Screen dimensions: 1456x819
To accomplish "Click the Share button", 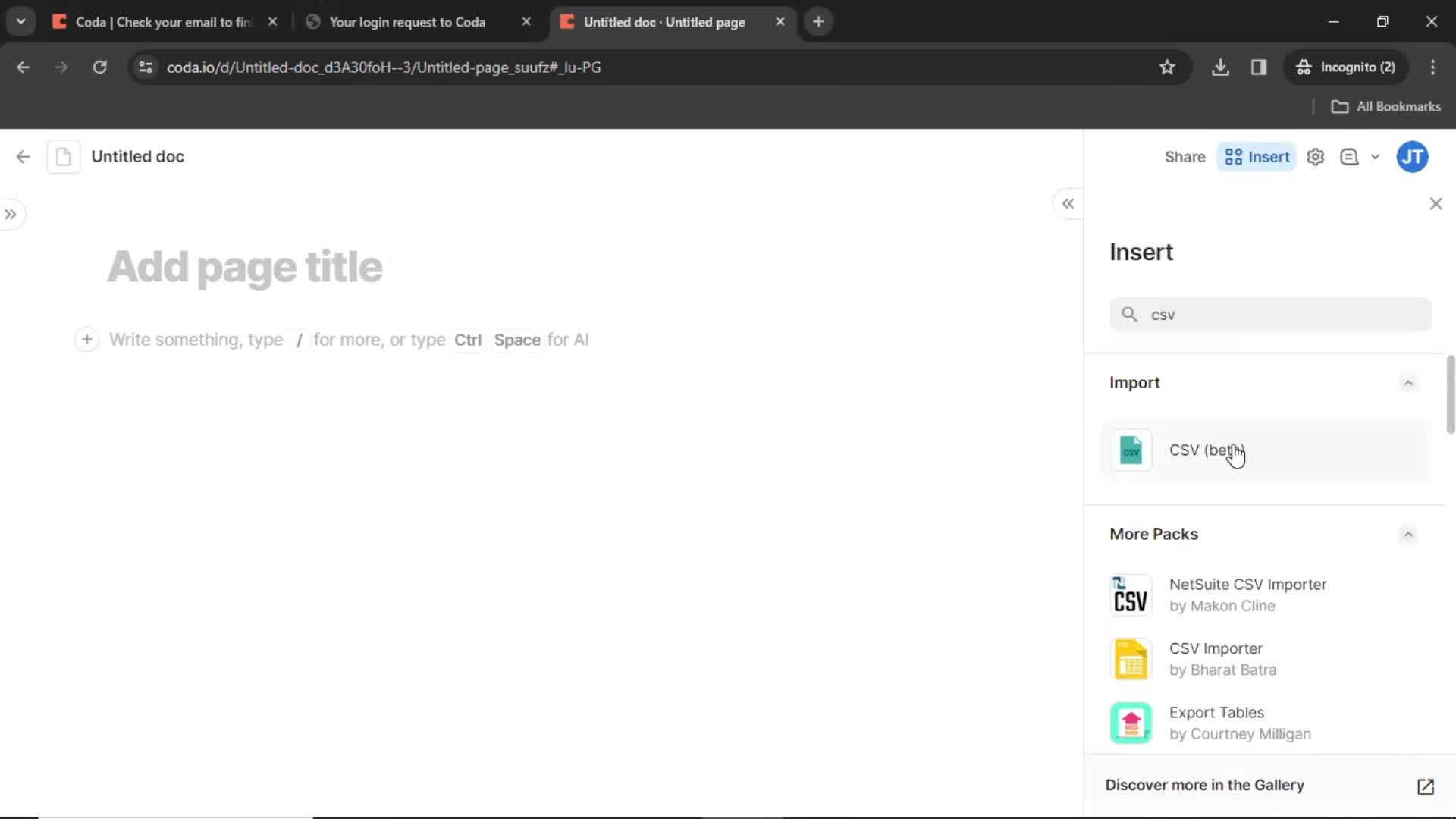I will pyautogui.click(x=1185, y=157).
